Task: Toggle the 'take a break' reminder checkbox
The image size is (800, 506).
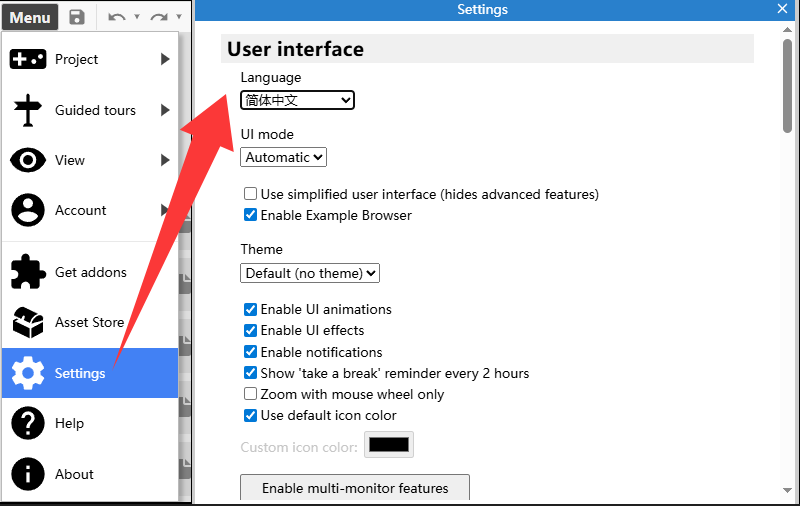Action: [x=250, y=372]
